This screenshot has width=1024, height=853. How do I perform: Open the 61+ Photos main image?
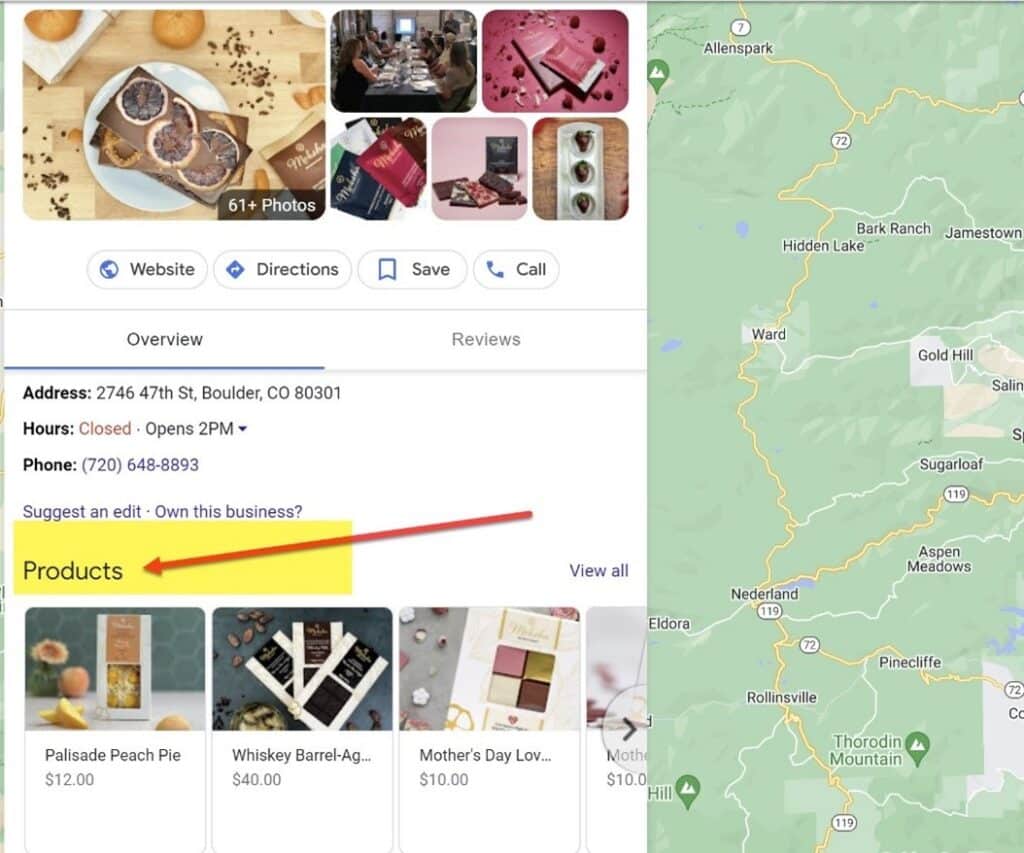pyautogui.click(x=174, y=114)
